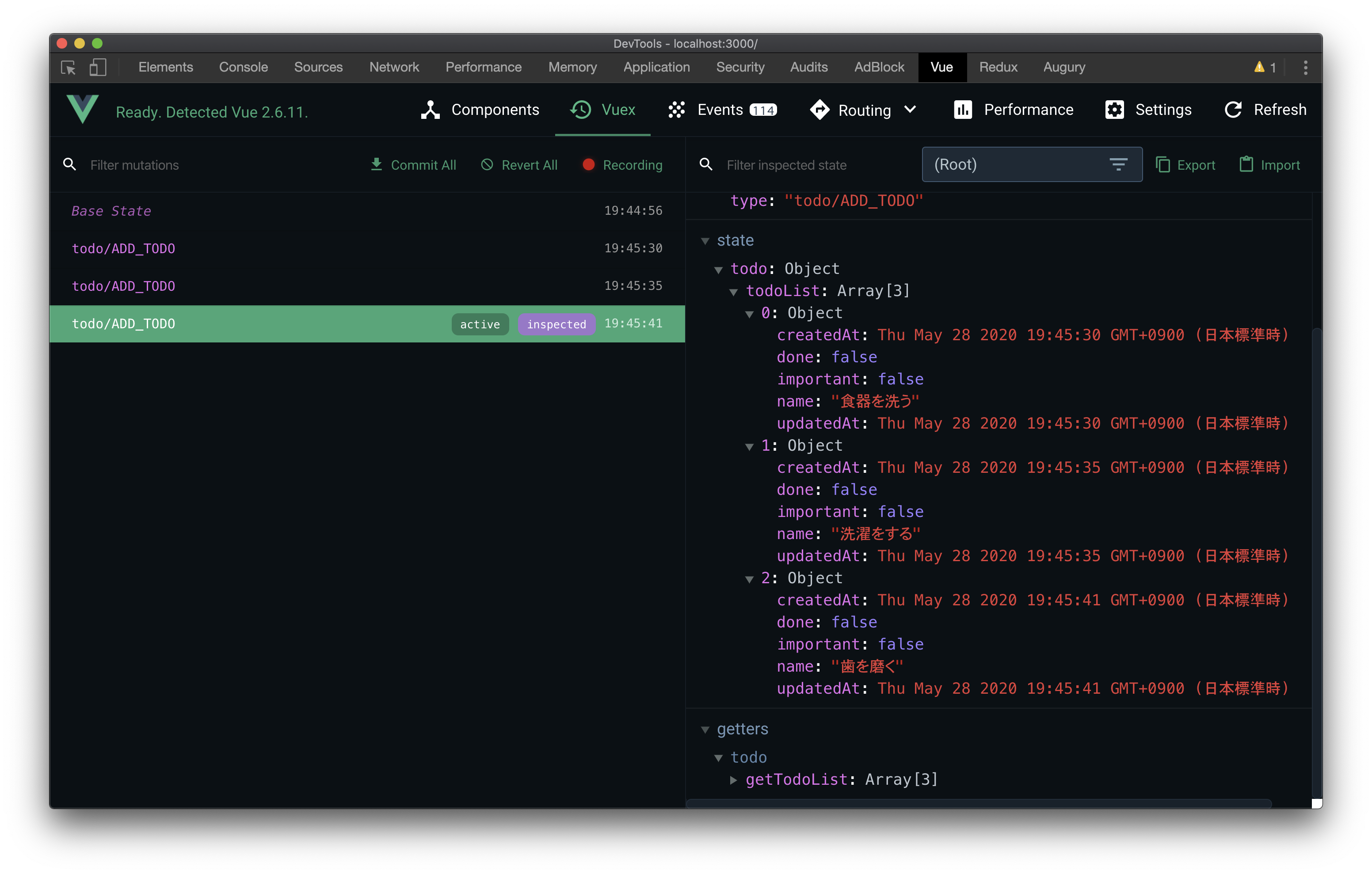Click the Refresh circular arrow icon

1233,110
